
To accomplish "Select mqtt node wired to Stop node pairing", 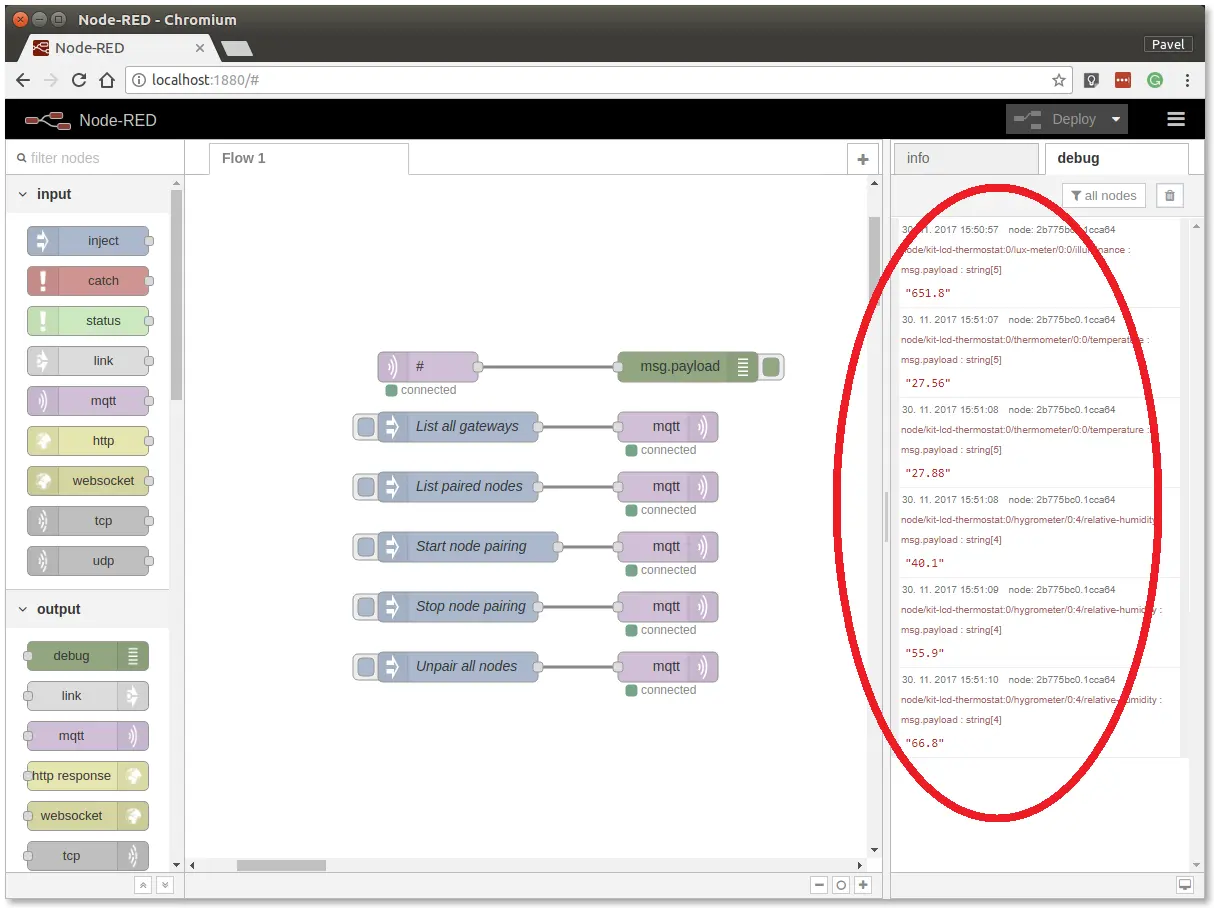I will pos(668,607).
